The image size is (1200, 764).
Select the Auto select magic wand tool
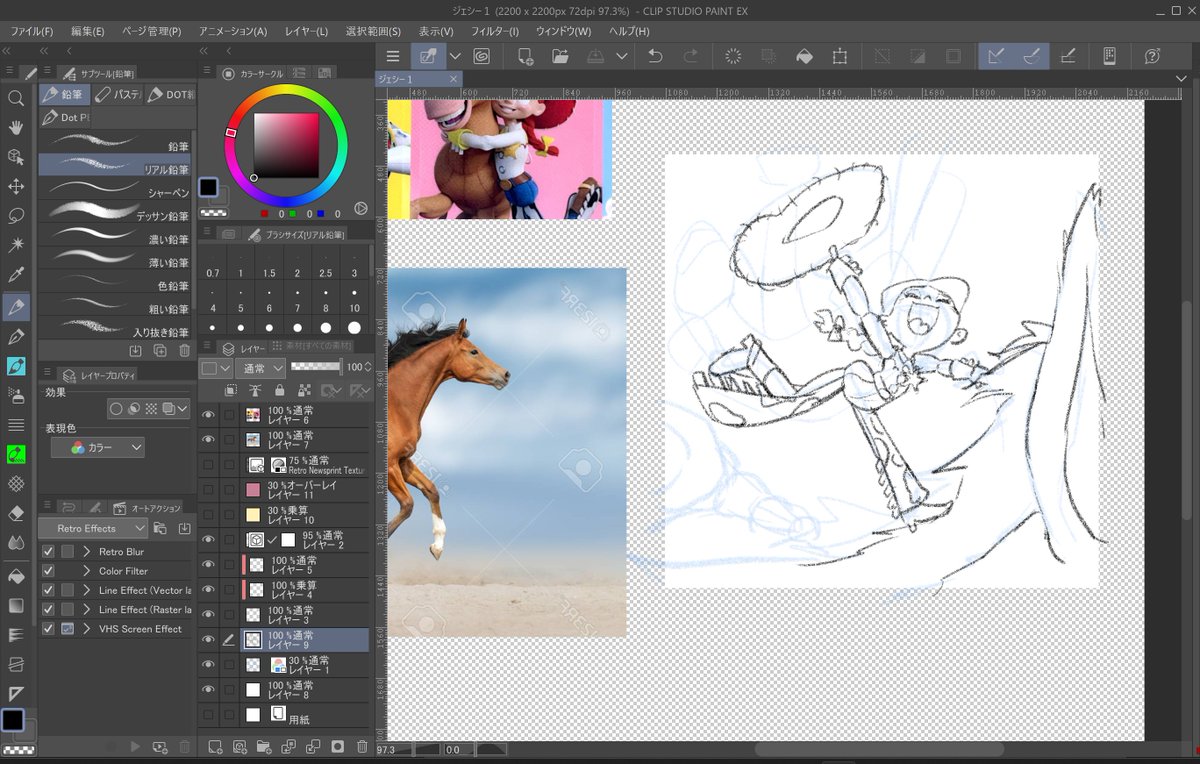click(16, 245)
